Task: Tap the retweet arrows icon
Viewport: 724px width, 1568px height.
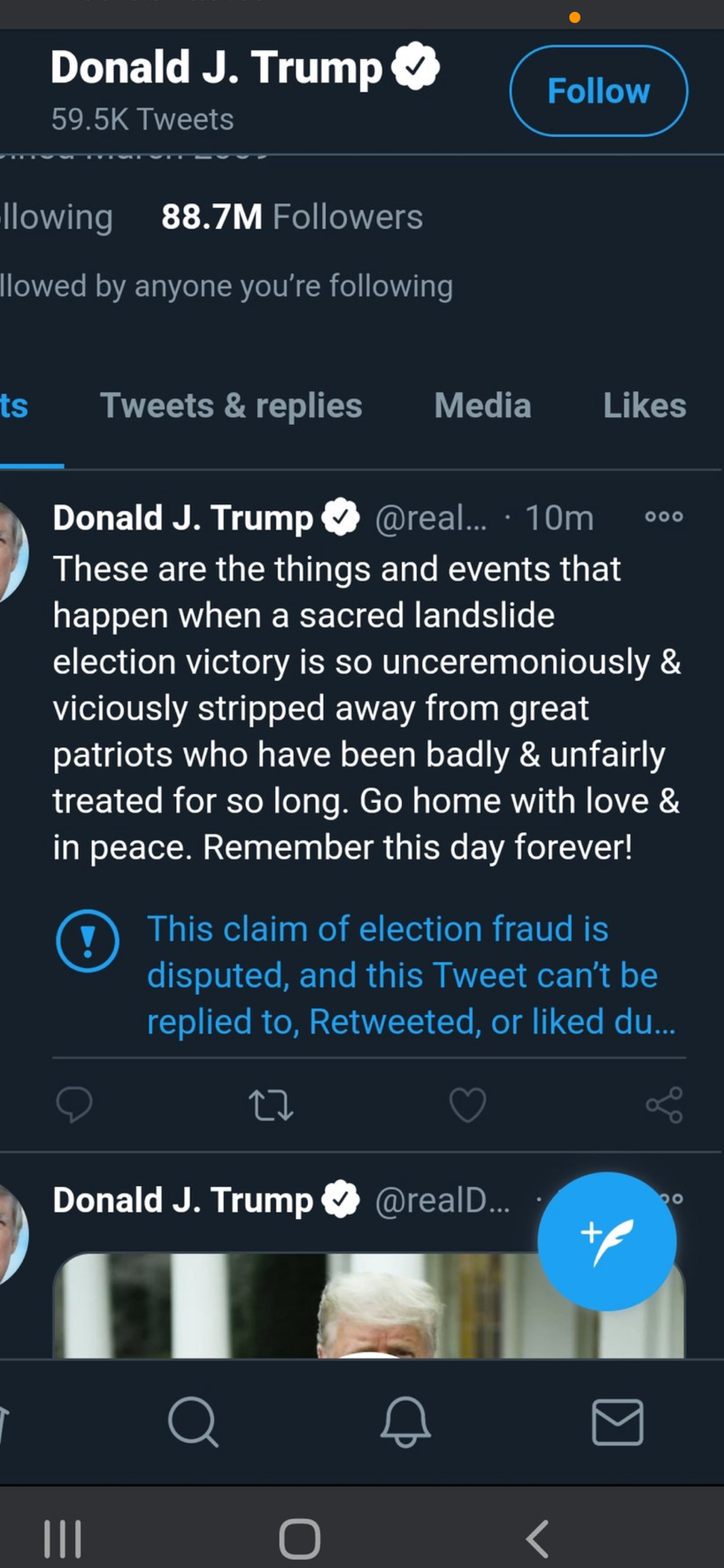Action: (271, 1105)
